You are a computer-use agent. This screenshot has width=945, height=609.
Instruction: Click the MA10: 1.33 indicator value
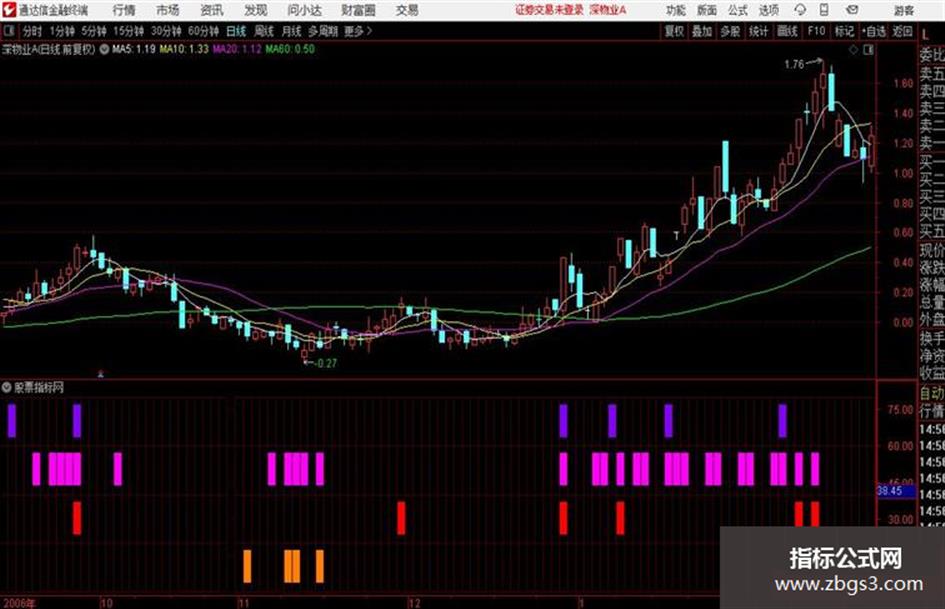click(x=184, y=49)
